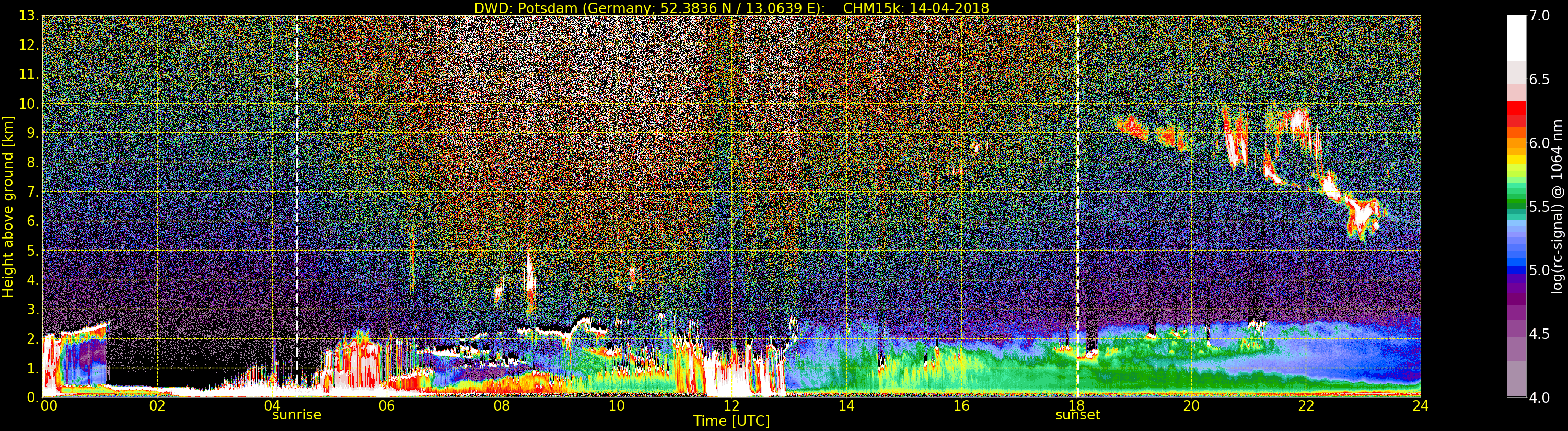Image resolution: width=1568 pixels, height=431 pixels.
Task: Click the x-axis tick label '12'
Action: [x=731, y=405]
